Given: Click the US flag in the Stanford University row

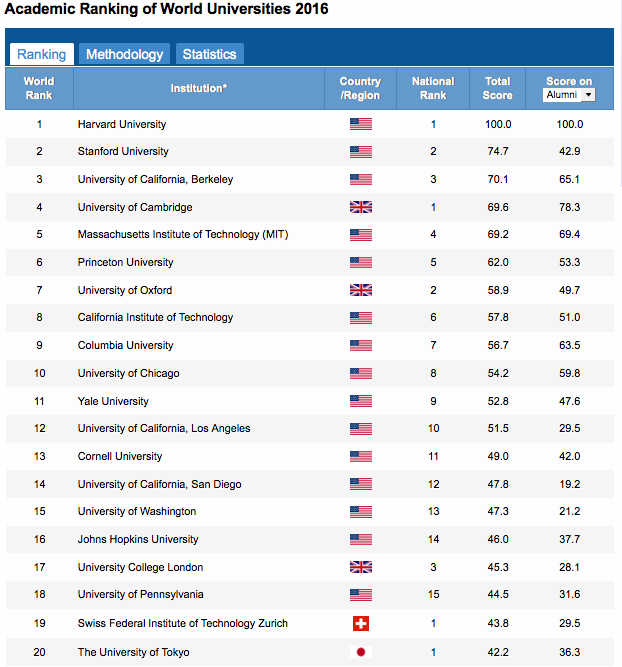Looking at the screenshot, I should pos(360,152).
